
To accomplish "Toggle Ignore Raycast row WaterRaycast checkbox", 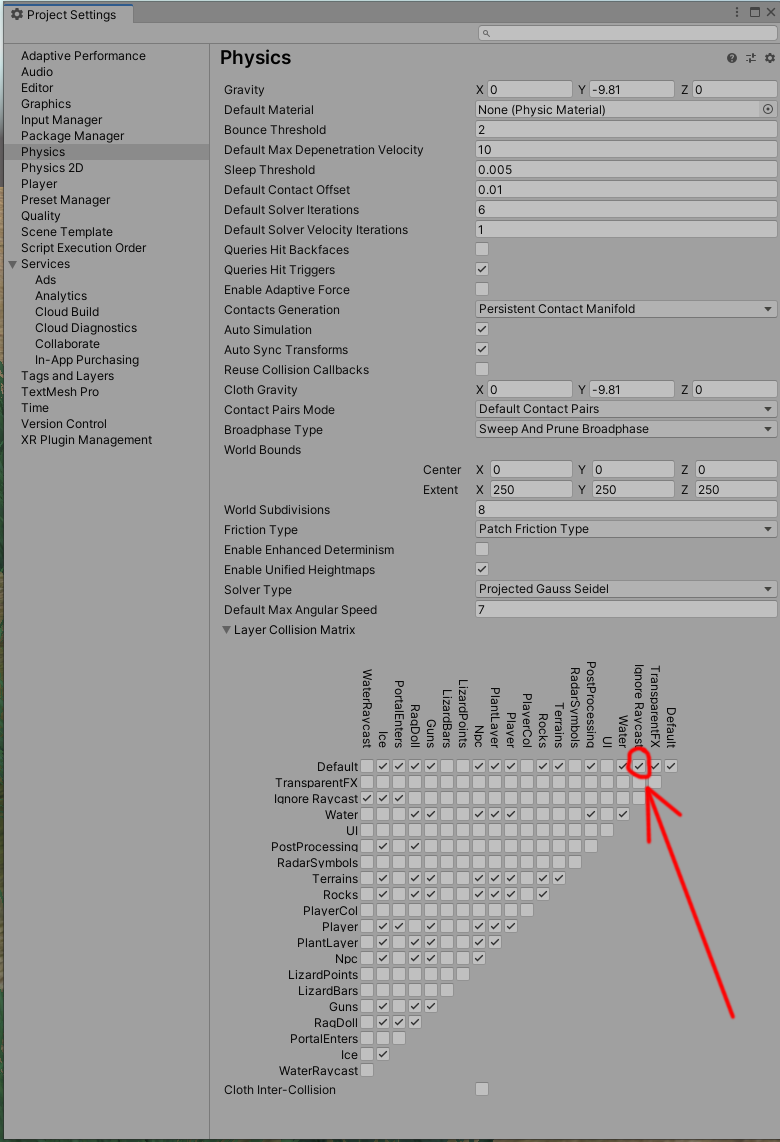I will click(x=367, y=798).
